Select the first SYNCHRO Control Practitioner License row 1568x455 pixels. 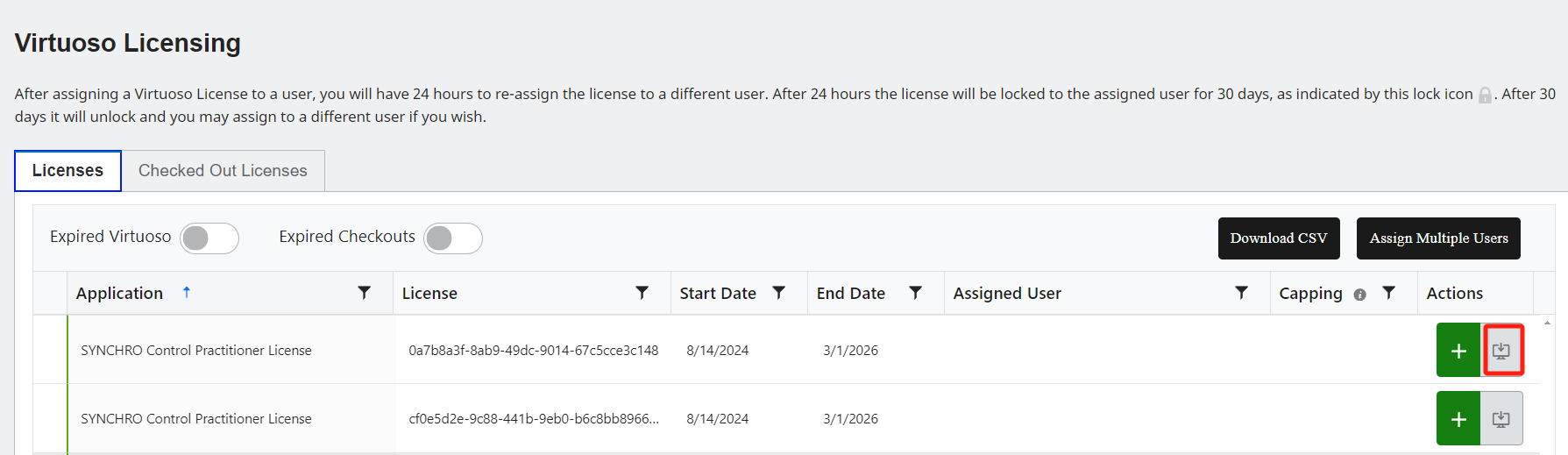click(x=196, y=351)
